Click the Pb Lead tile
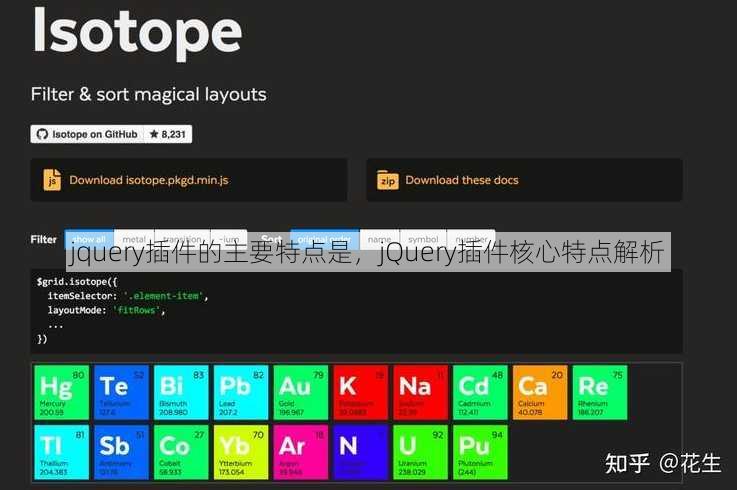This screenshot has height=490, width=737. pyautogui.click(x=241, y=392)
